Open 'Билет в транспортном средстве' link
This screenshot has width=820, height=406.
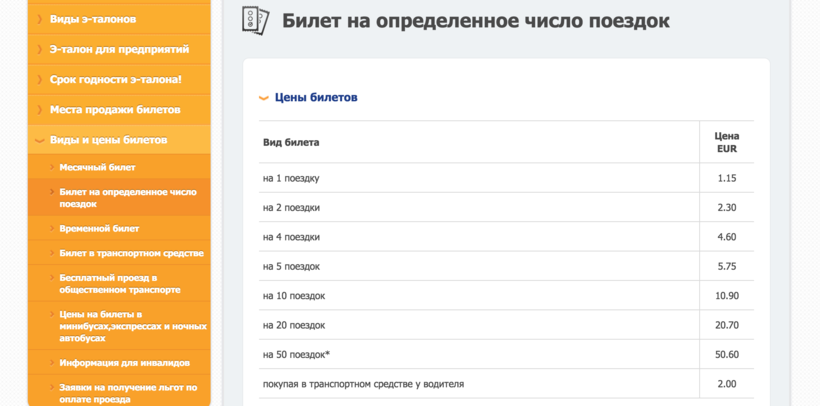point(131,253)
